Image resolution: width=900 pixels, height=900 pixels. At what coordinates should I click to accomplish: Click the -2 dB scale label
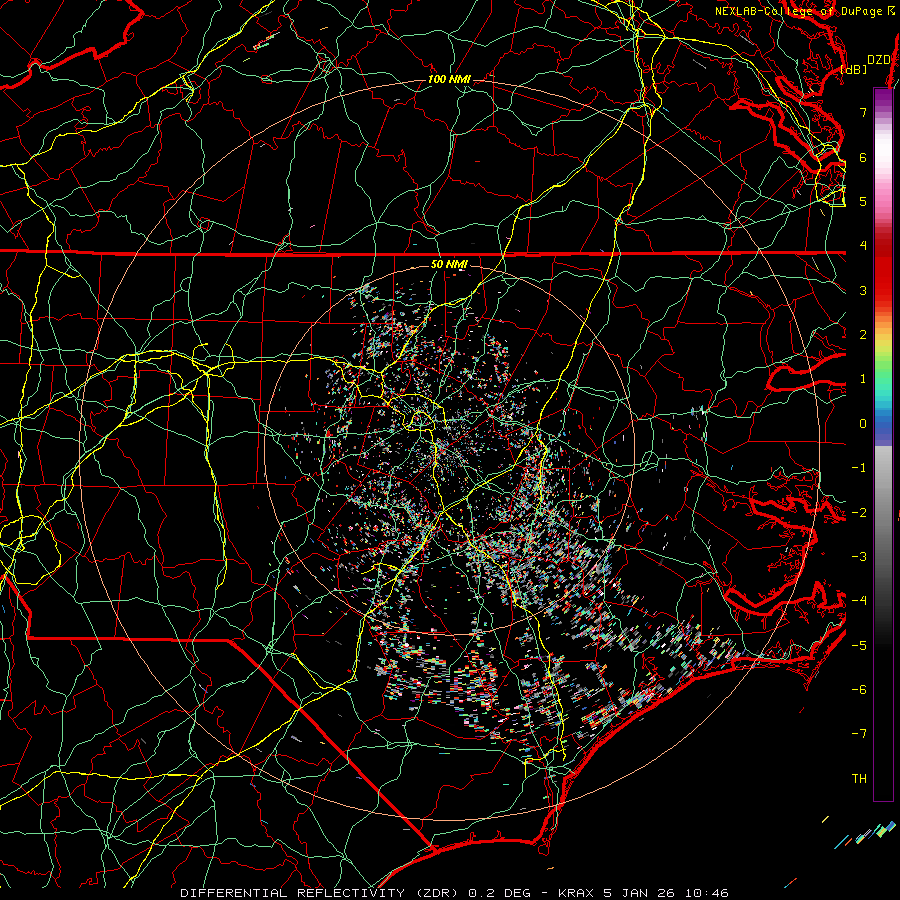859,513
